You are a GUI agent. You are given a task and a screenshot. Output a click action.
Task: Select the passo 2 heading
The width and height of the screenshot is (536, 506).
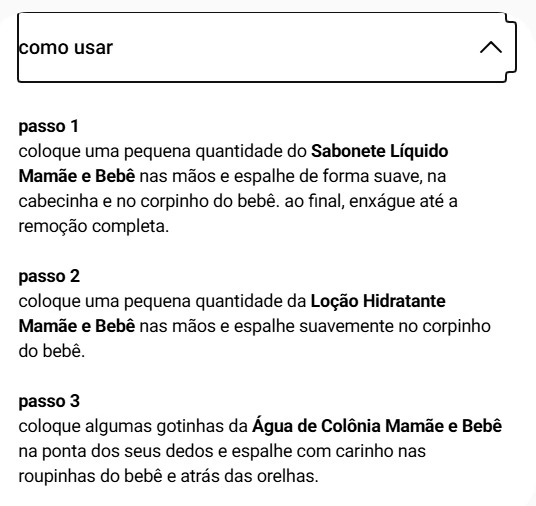point(49,276)
